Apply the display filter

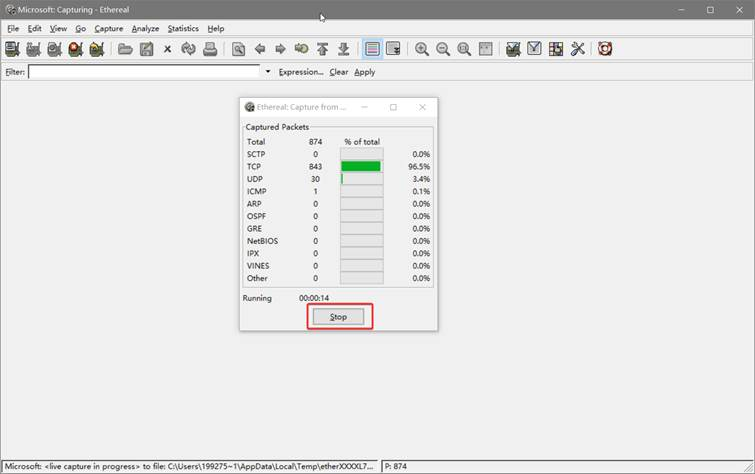click(364, 72)
